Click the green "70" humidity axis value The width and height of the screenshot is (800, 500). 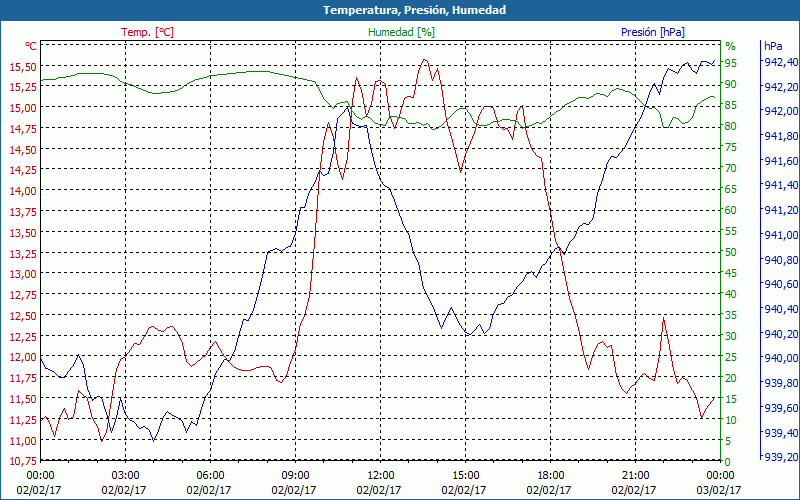[731, 168]
